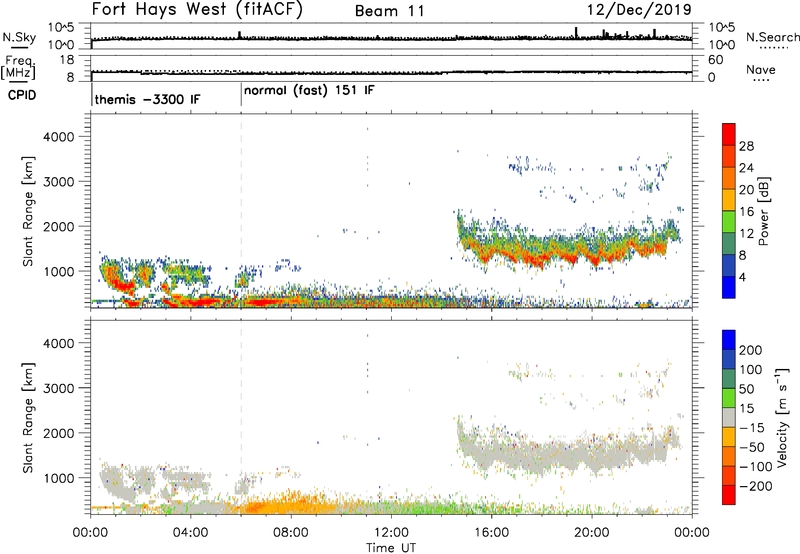Click the 'Time UT' axis label
The width and height of the screenshot is (800, 554).
(x=391, y=547)
